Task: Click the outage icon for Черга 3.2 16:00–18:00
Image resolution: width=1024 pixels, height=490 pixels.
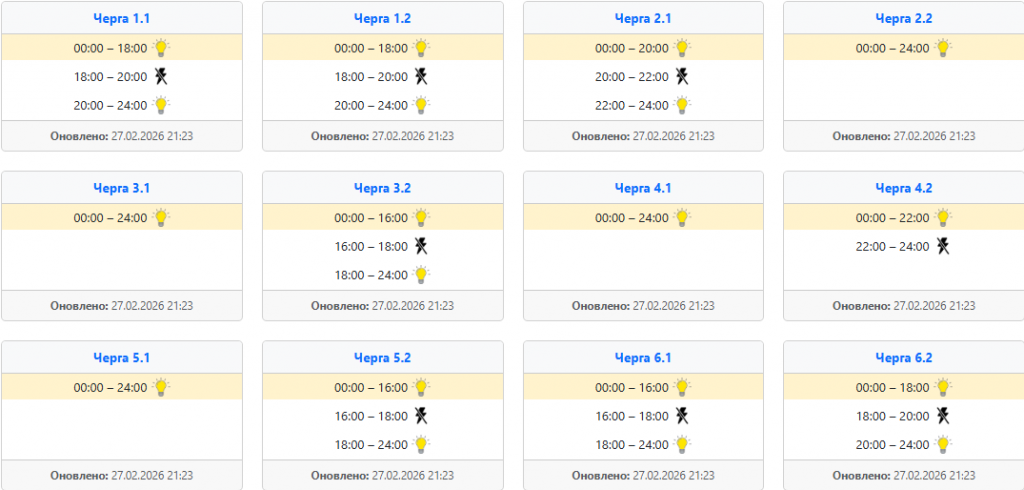Action: (422, 246)
